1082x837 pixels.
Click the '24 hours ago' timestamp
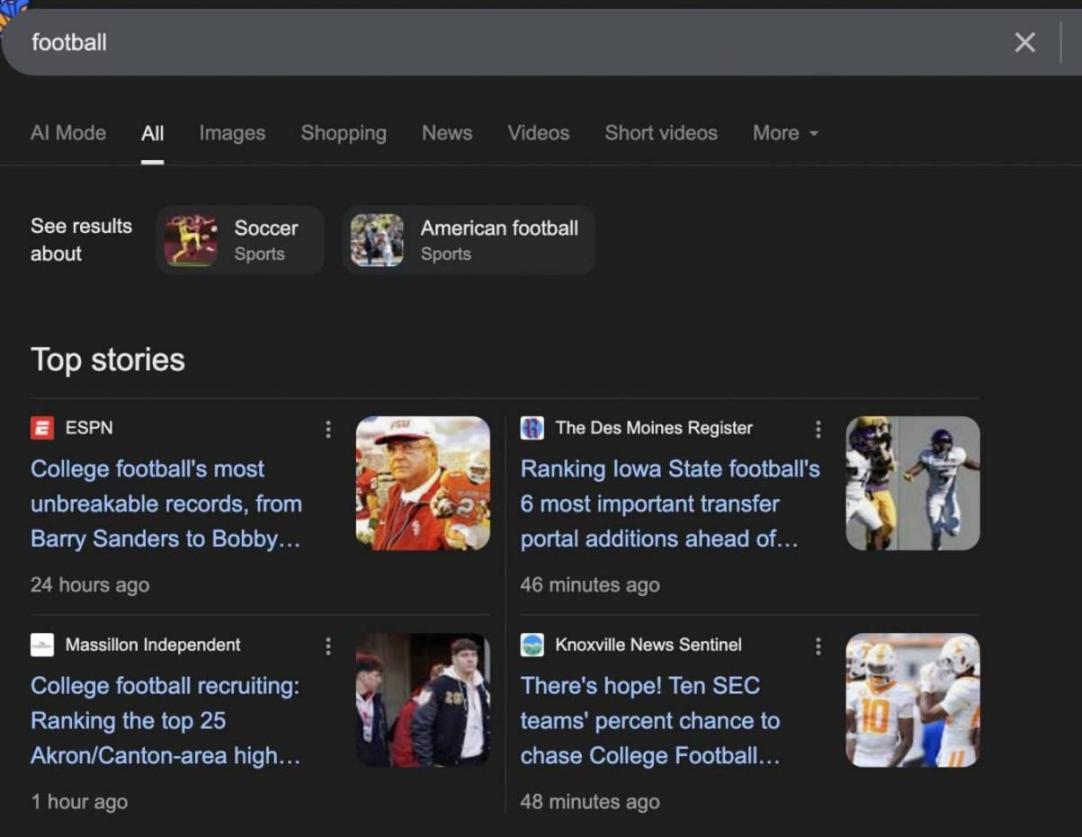(x=90, y=584)
